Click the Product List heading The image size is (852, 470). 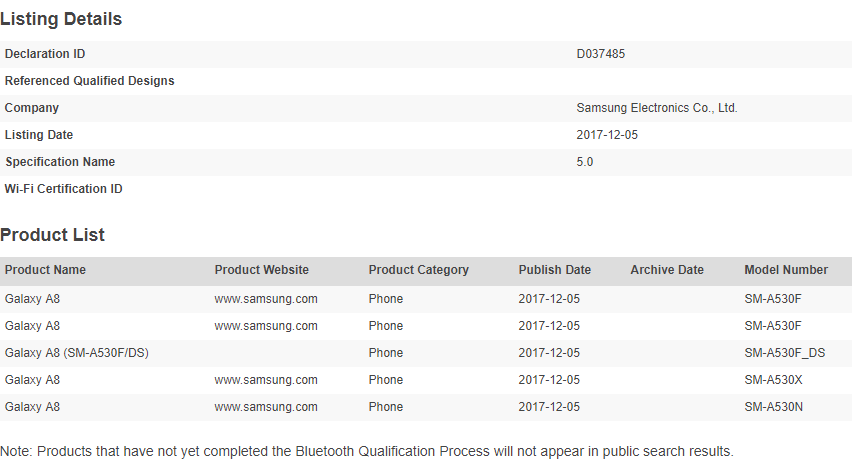pyautogui.click(x=52, y=235)
